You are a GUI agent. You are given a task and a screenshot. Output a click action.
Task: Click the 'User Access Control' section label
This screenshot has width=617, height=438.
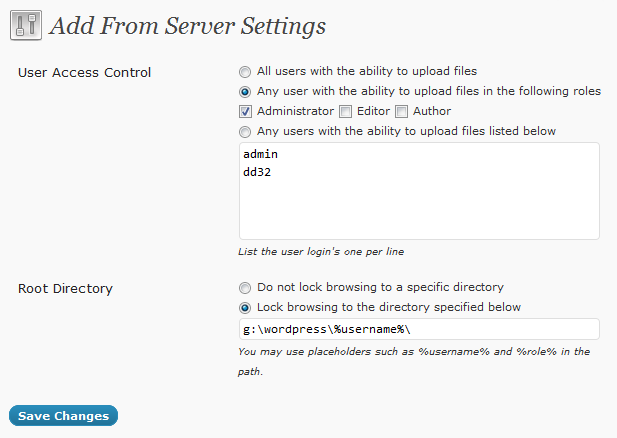pyautogui.click(x=85, y=72)
